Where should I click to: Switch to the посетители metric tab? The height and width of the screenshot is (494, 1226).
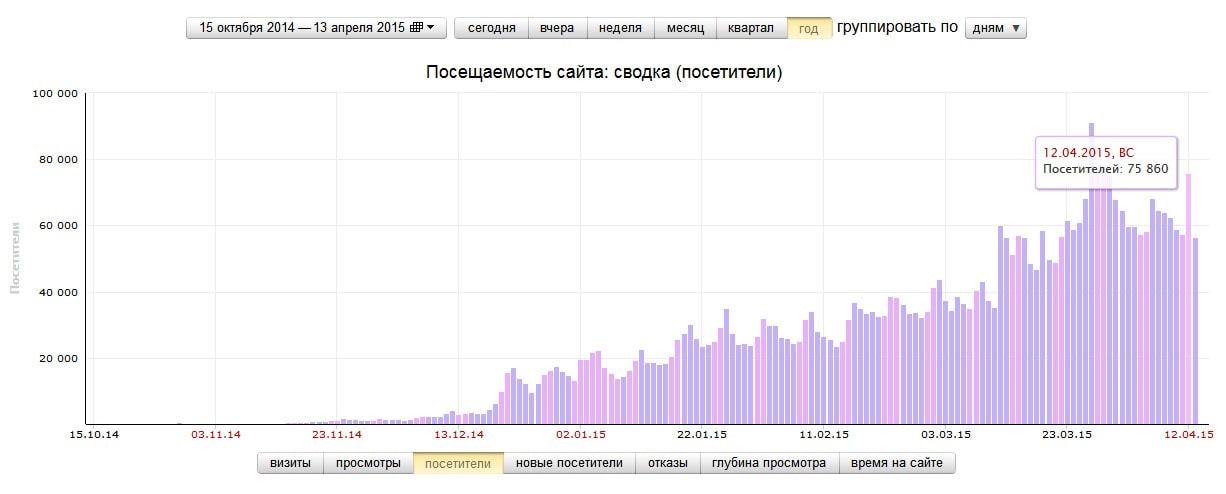[458, 463]
